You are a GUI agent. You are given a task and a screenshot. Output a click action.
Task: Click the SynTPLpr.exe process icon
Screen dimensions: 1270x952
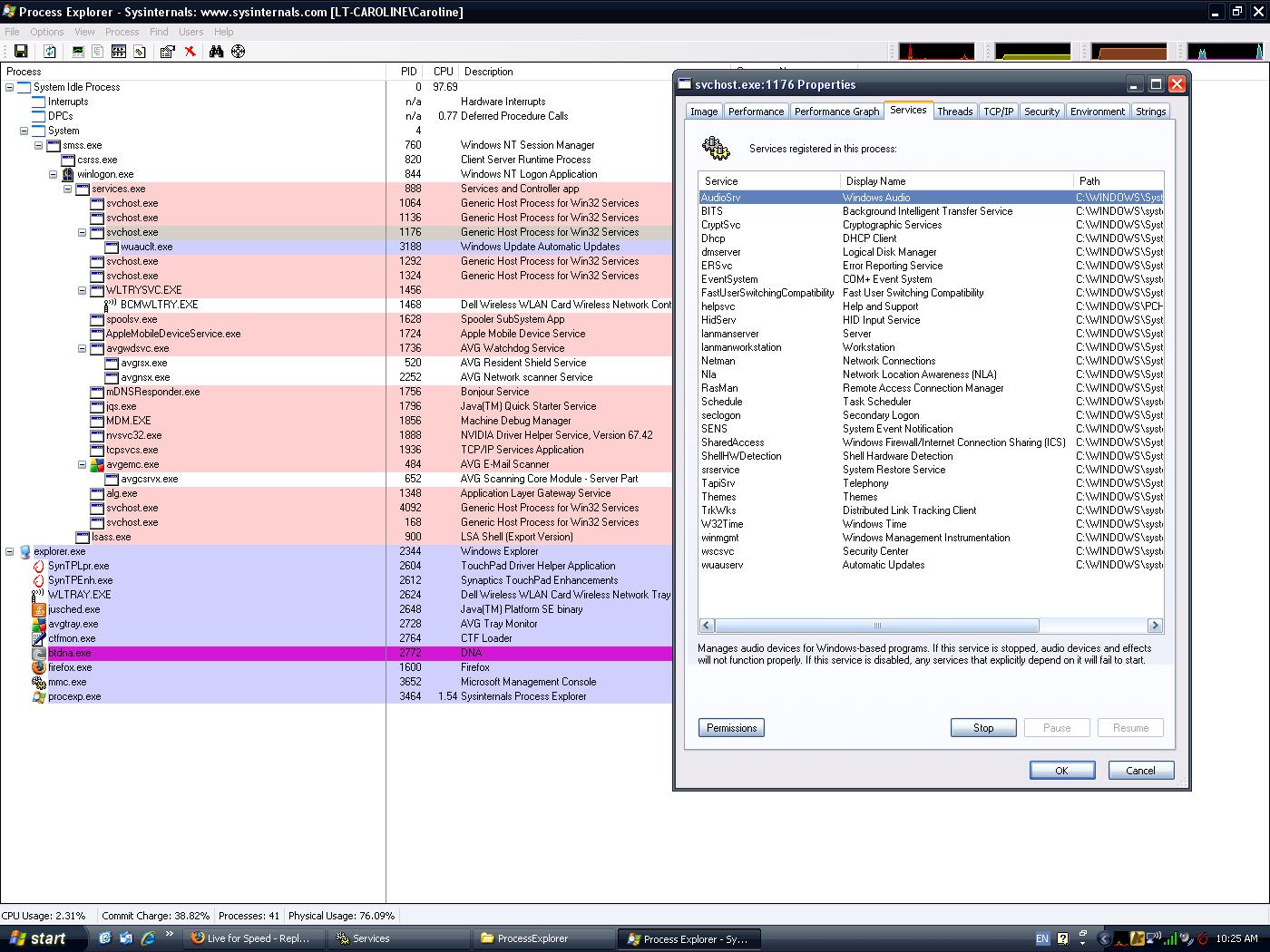[x=39, y=566]
